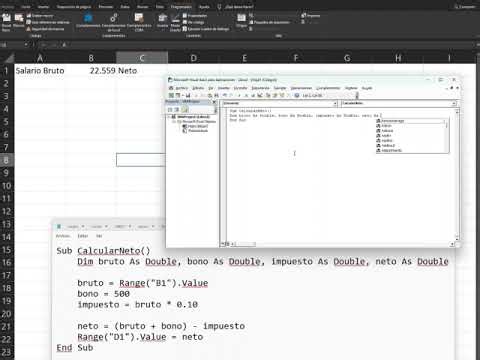This screenshot has width=480, height=360.
Task: Open the Object (General) dropdown in the code window
Action: (335, 104)
